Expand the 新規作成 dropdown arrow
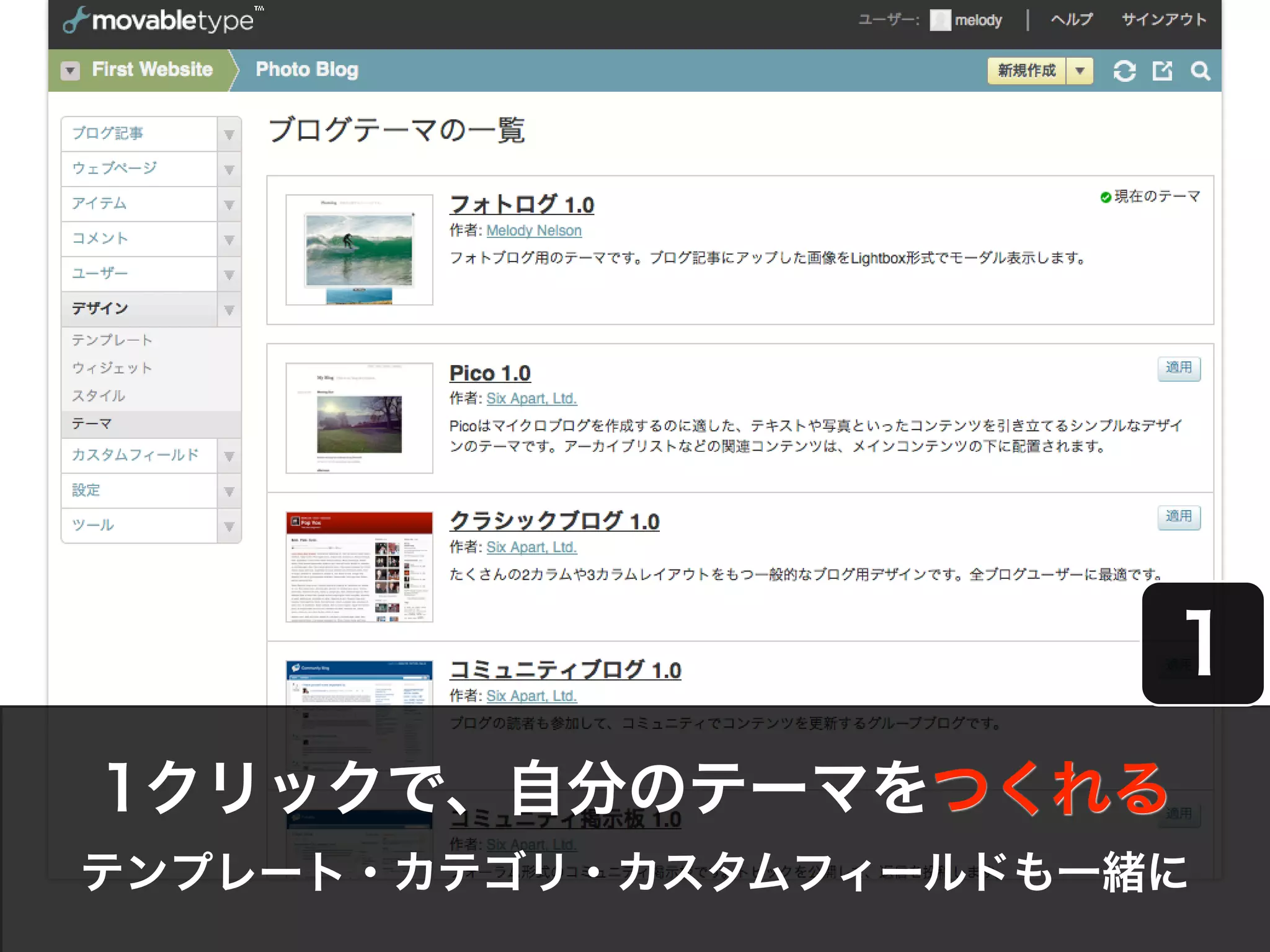 pyautogui.click(x=1080, y=71)
